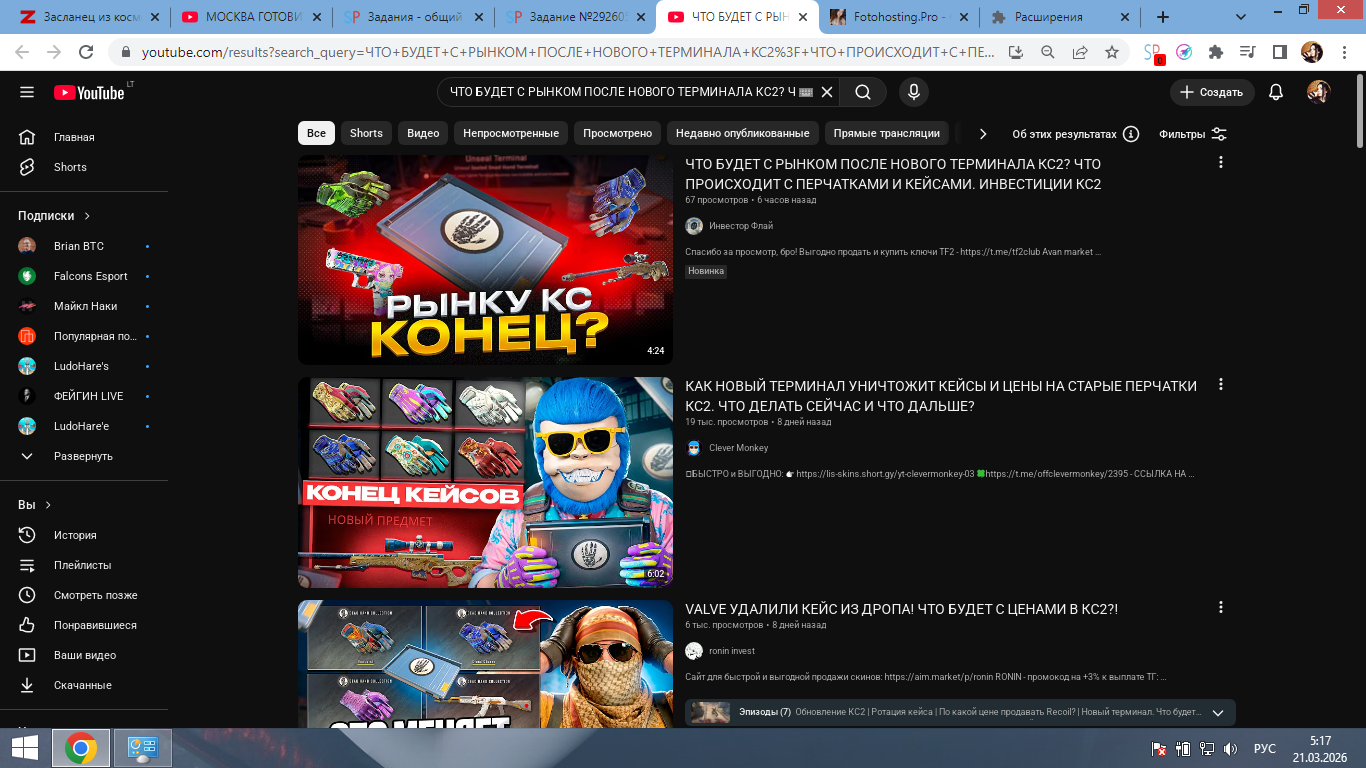Open Плейлисты in the sidebar
Screen dimensions: 1366x768
84,565
